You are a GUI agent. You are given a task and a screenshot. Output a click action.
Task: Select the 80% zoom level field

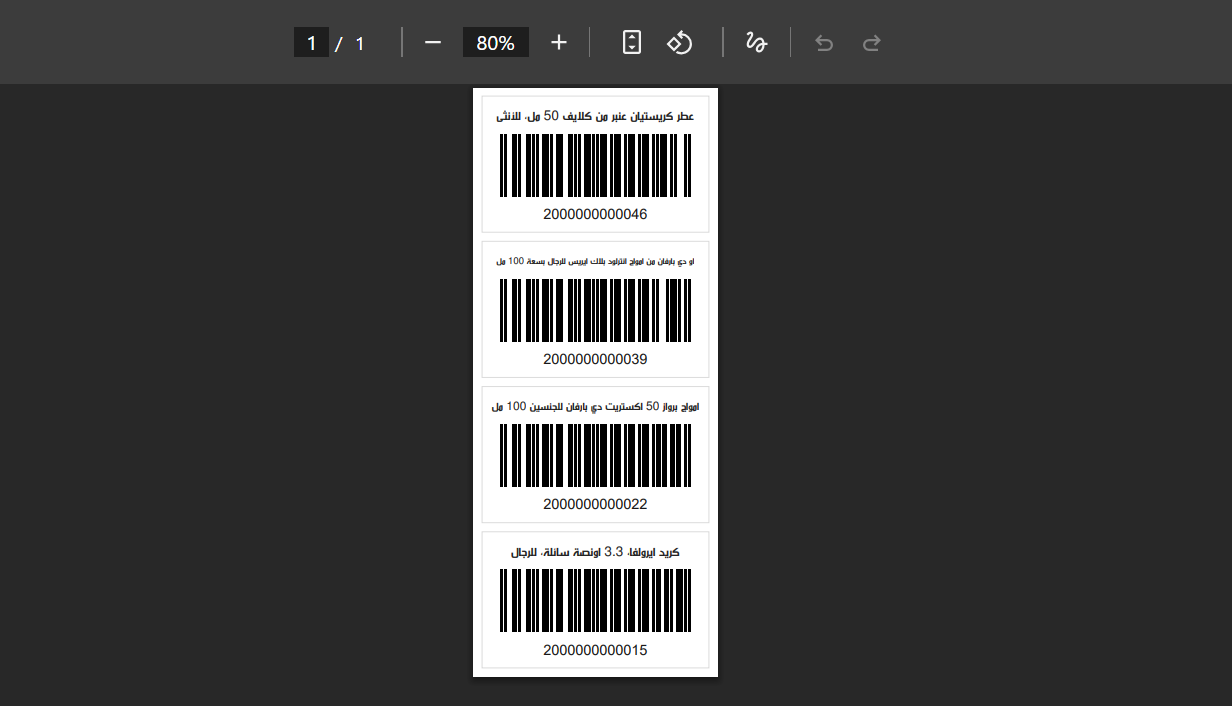(495, 43)
